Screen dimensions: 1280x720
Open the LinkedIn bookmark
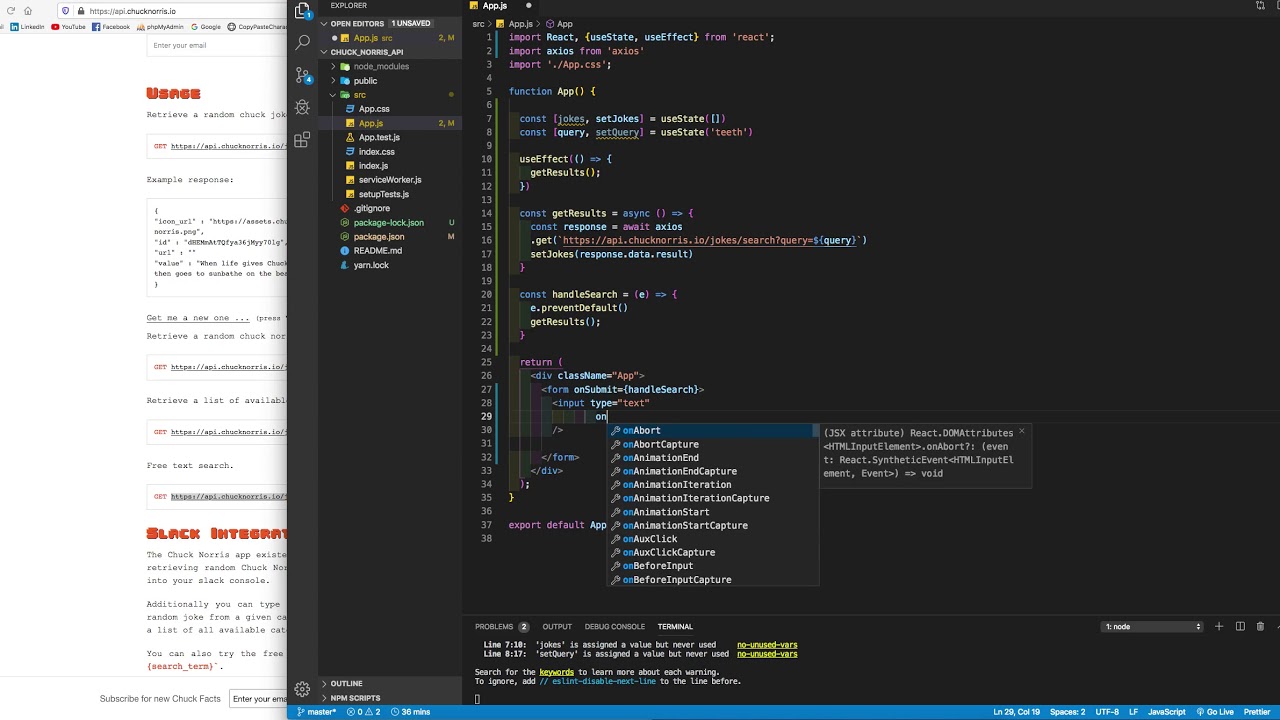pyautogui.click(x=27, y=27)
